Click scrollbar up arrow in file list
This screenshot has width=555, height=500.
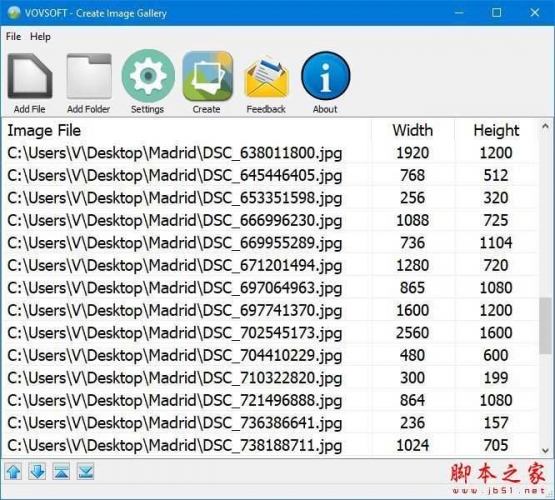click(545, 126)
